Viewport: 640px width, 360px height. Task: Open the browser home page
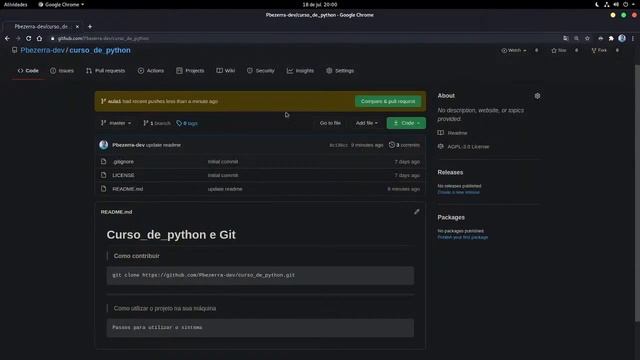pos(39,38)
